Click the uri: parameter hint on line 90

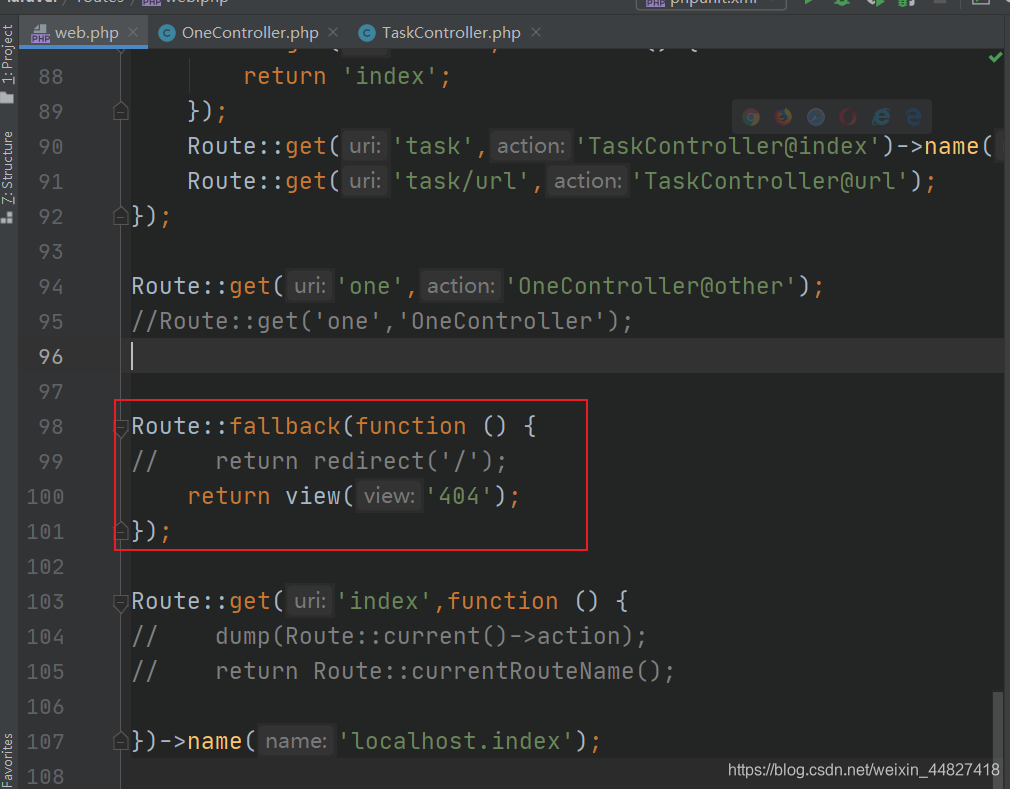[365, 146]
